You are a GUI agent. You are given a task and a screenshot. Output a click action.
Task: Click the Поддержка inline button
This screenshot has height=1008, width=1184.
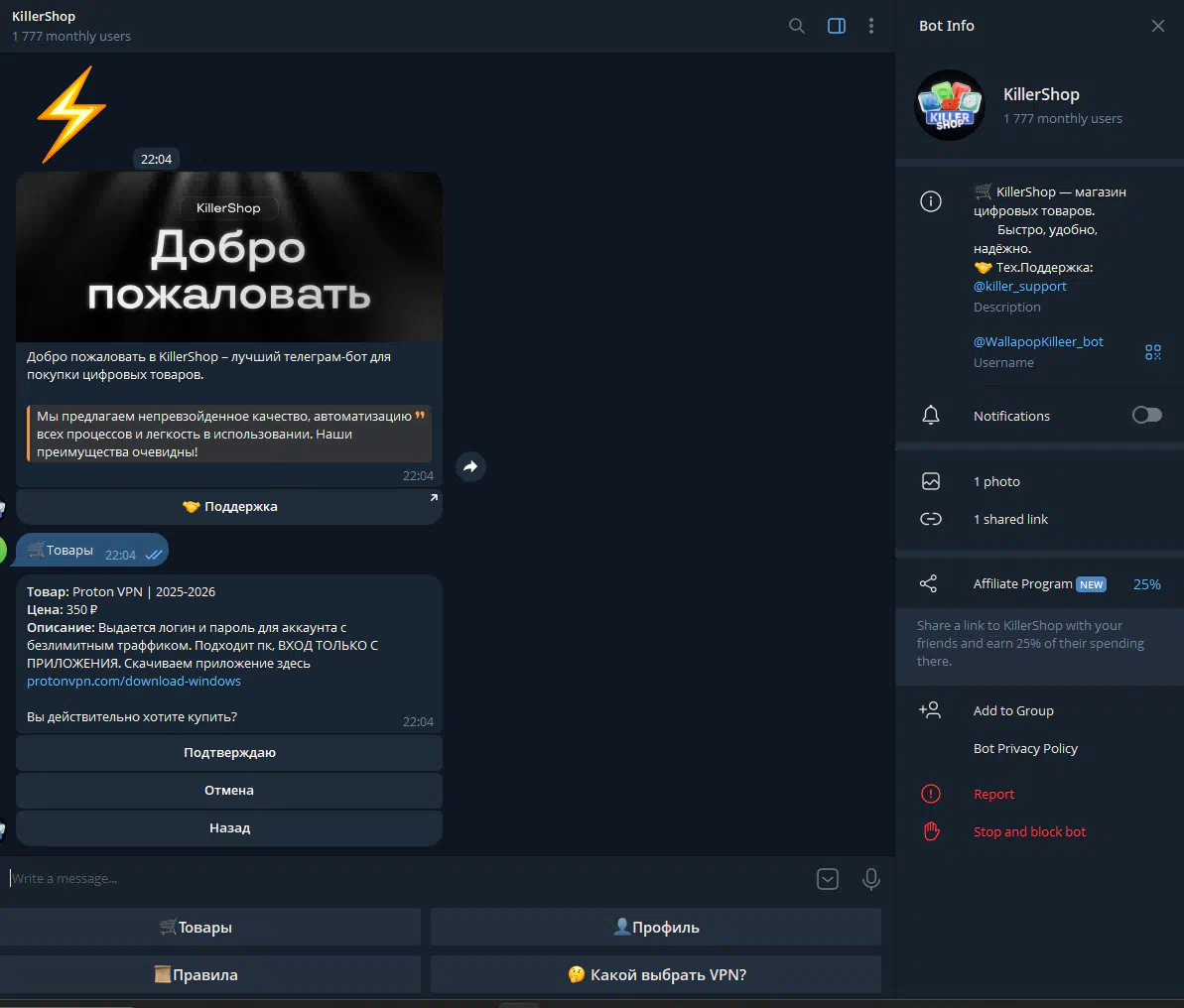pyautogui.click(x=229, y=507)
